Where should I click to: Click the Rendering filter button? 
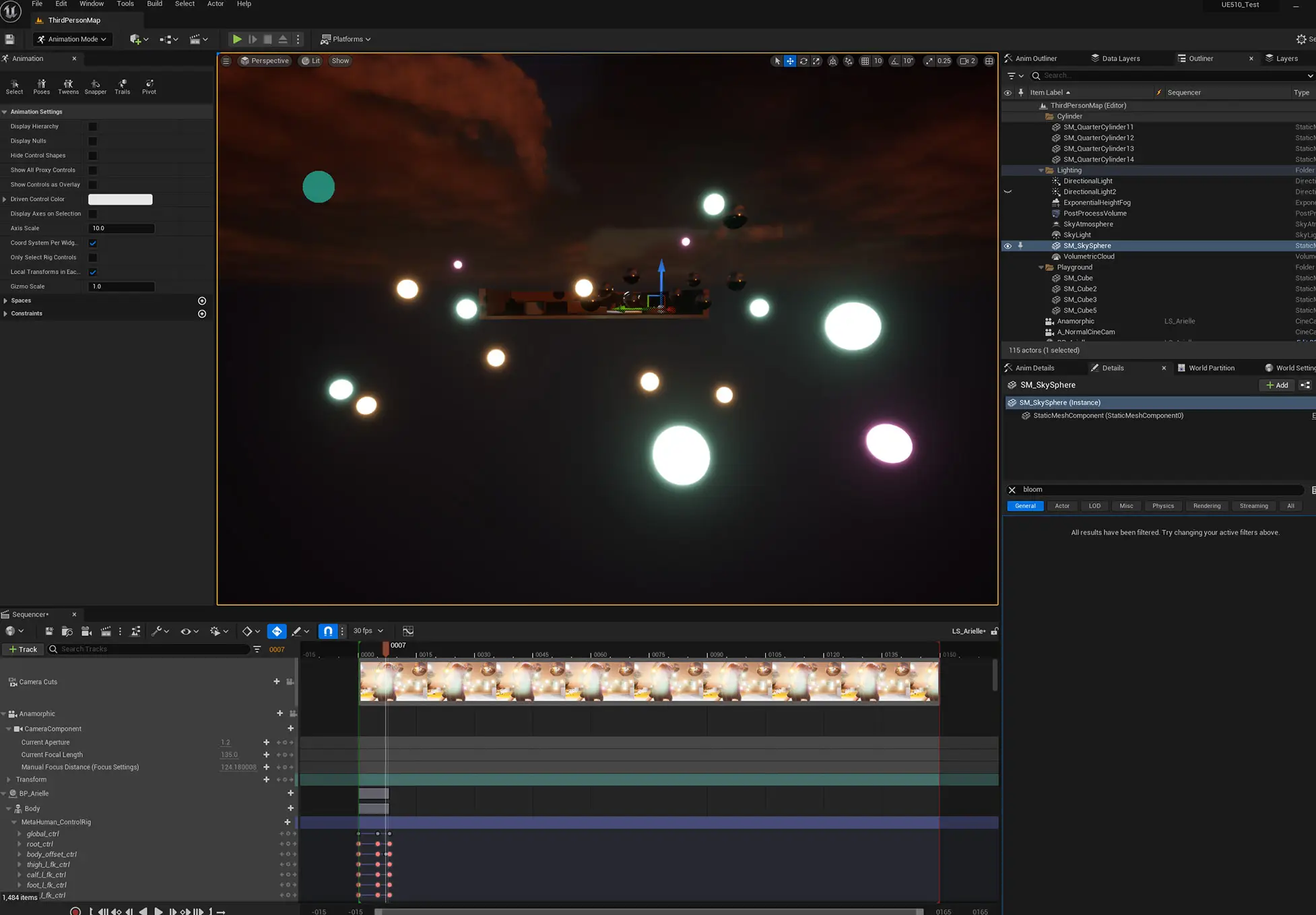pyautogui.click(x=1206, y=506)
